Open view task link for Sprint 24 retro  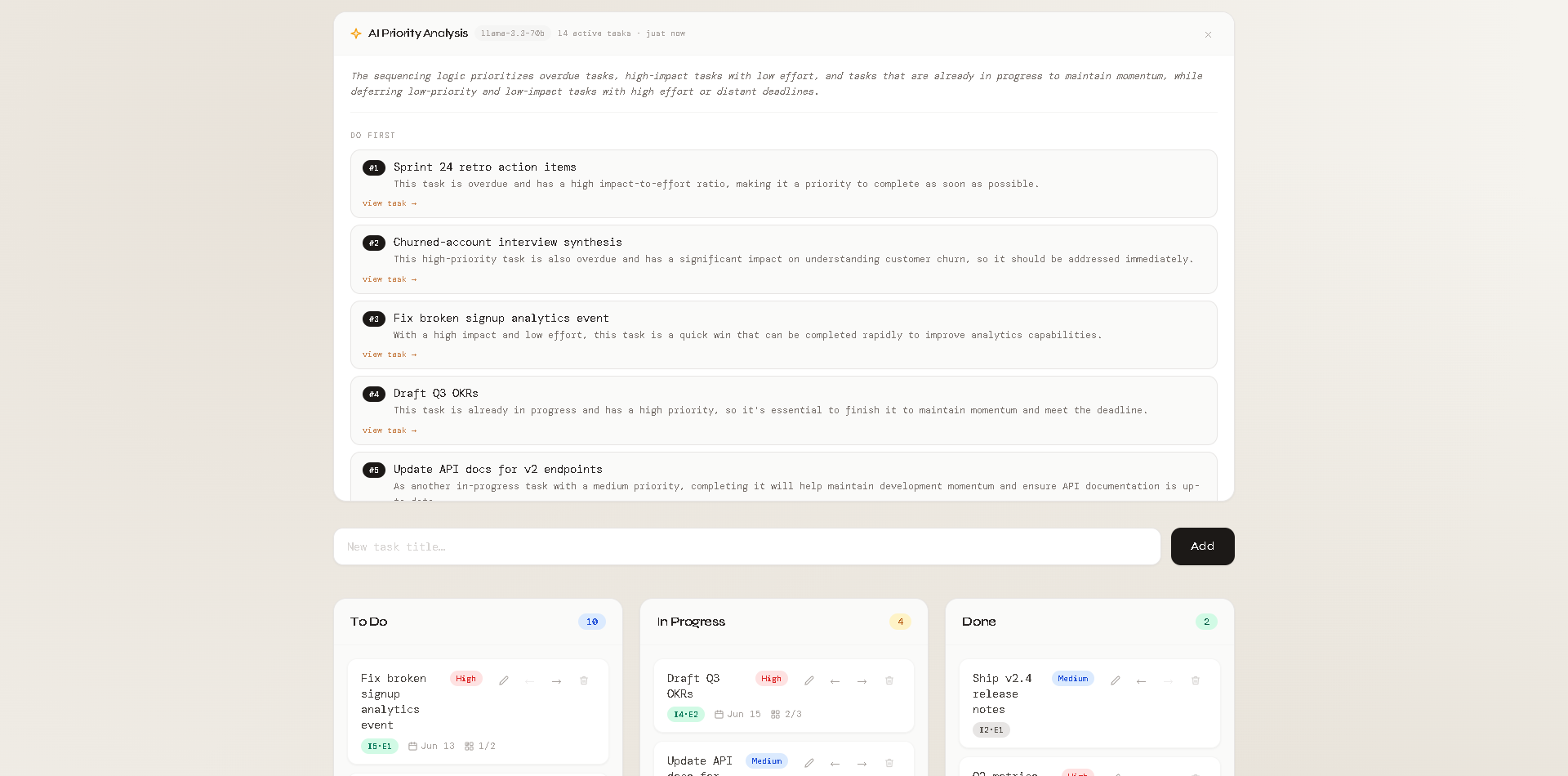(390, 203)
